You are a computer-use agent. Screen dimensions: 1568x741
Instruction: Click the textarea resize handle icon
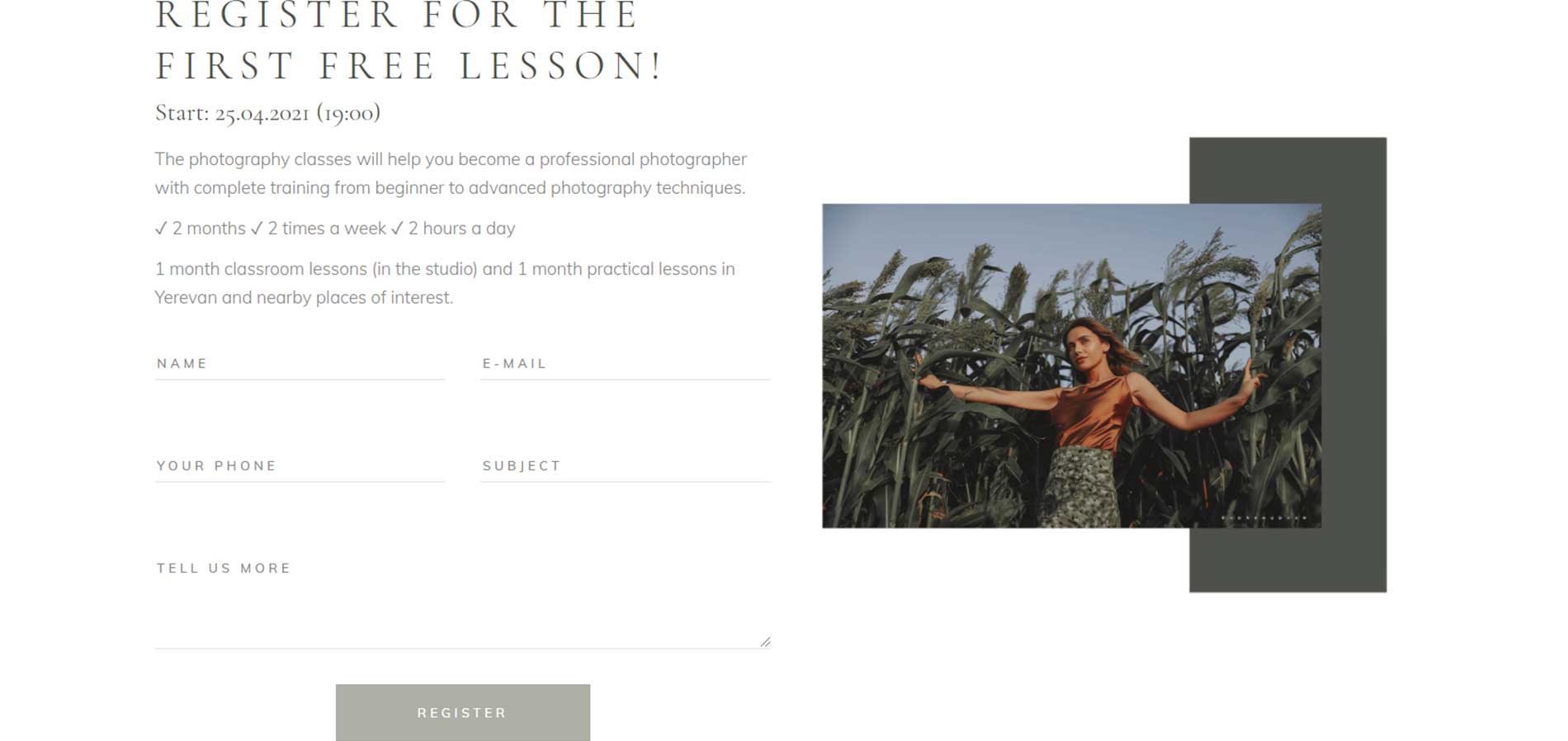(x=765, y=641)
